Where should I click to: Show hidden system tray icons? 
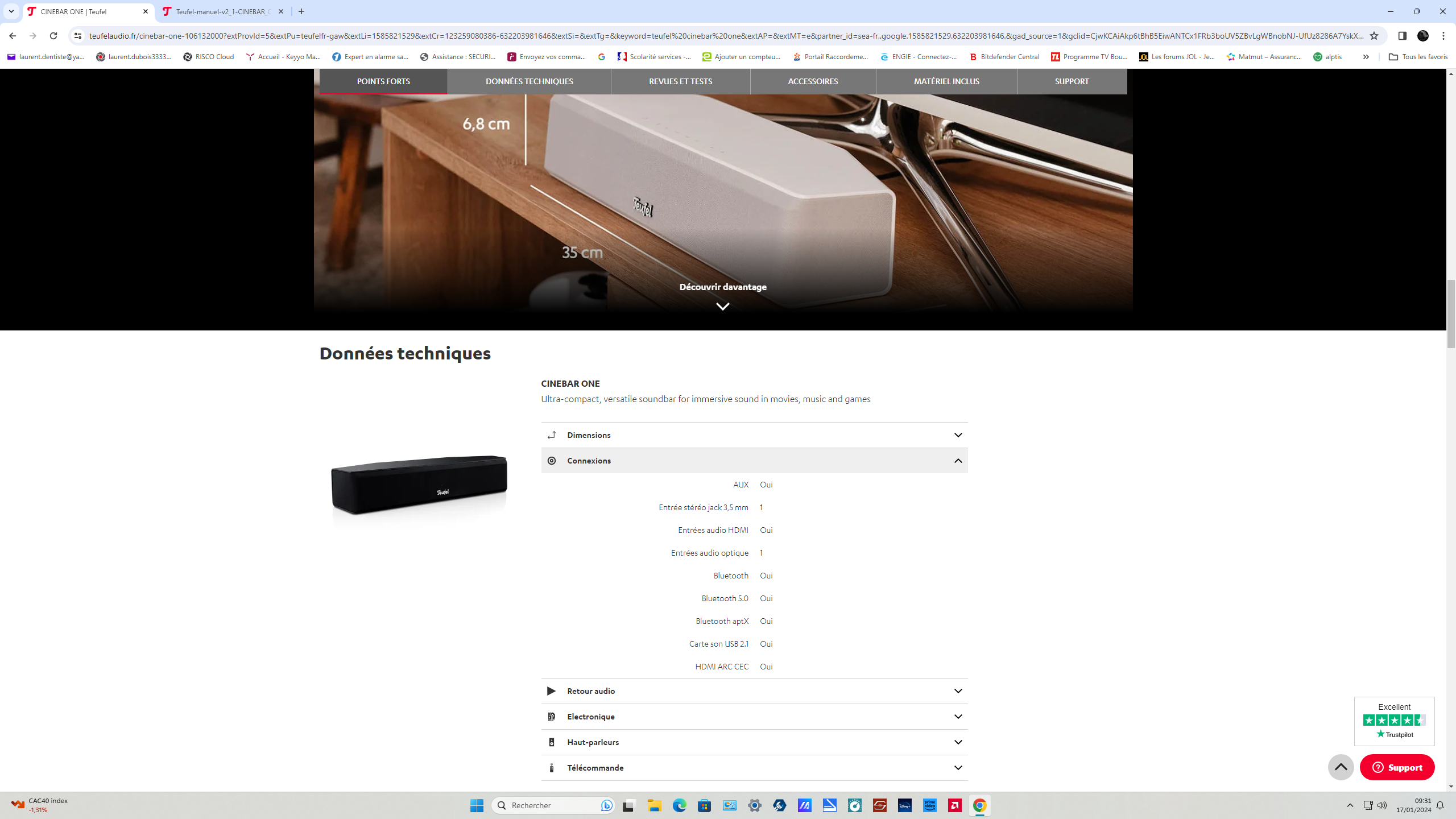[1350, 805]
